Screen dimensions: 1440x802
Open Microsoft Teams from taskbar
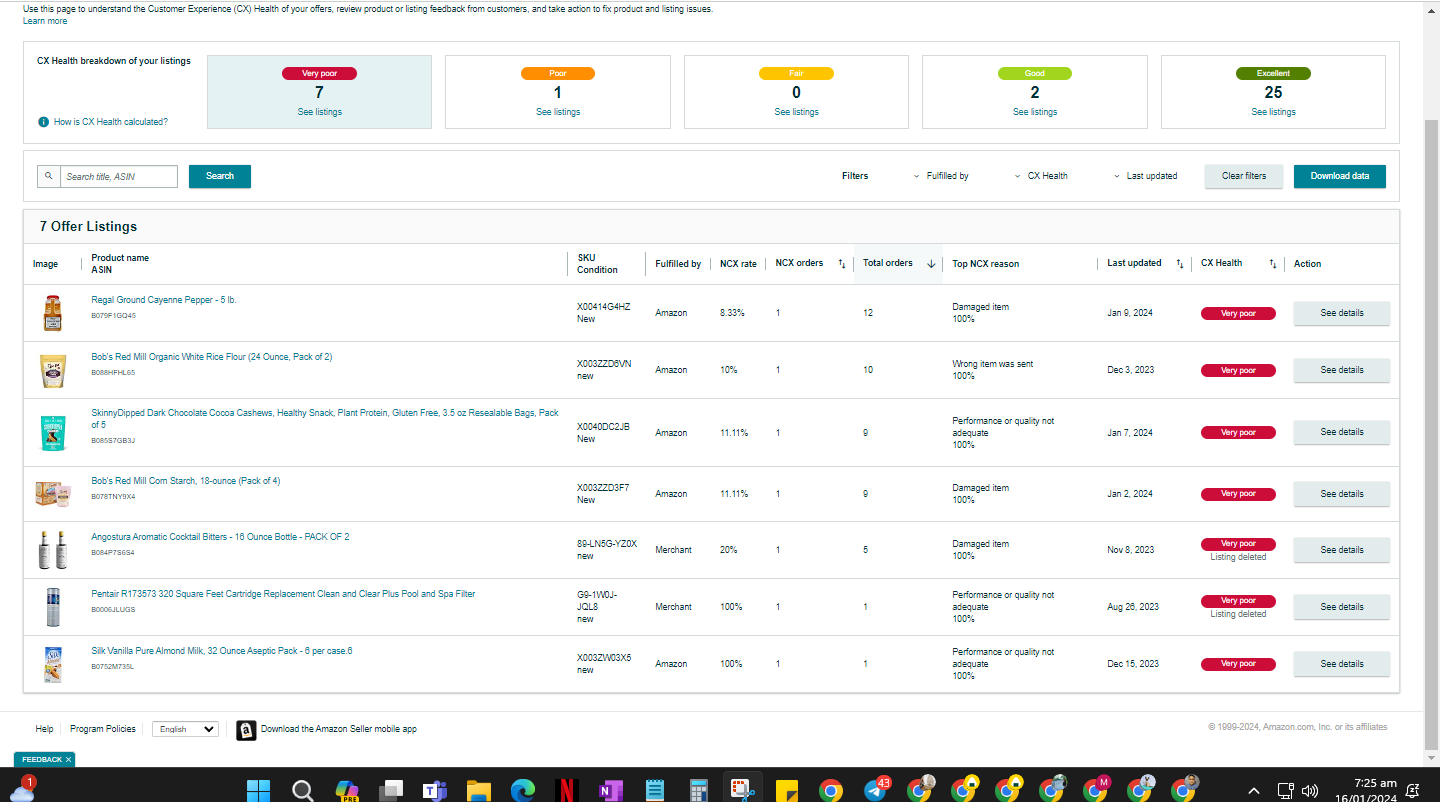pos(435,791)
